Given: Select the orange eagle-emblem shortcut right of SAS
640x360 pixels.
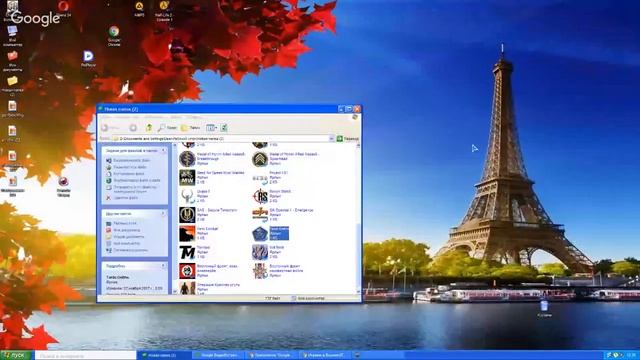Looking at the screenshot, I should 260,215.
